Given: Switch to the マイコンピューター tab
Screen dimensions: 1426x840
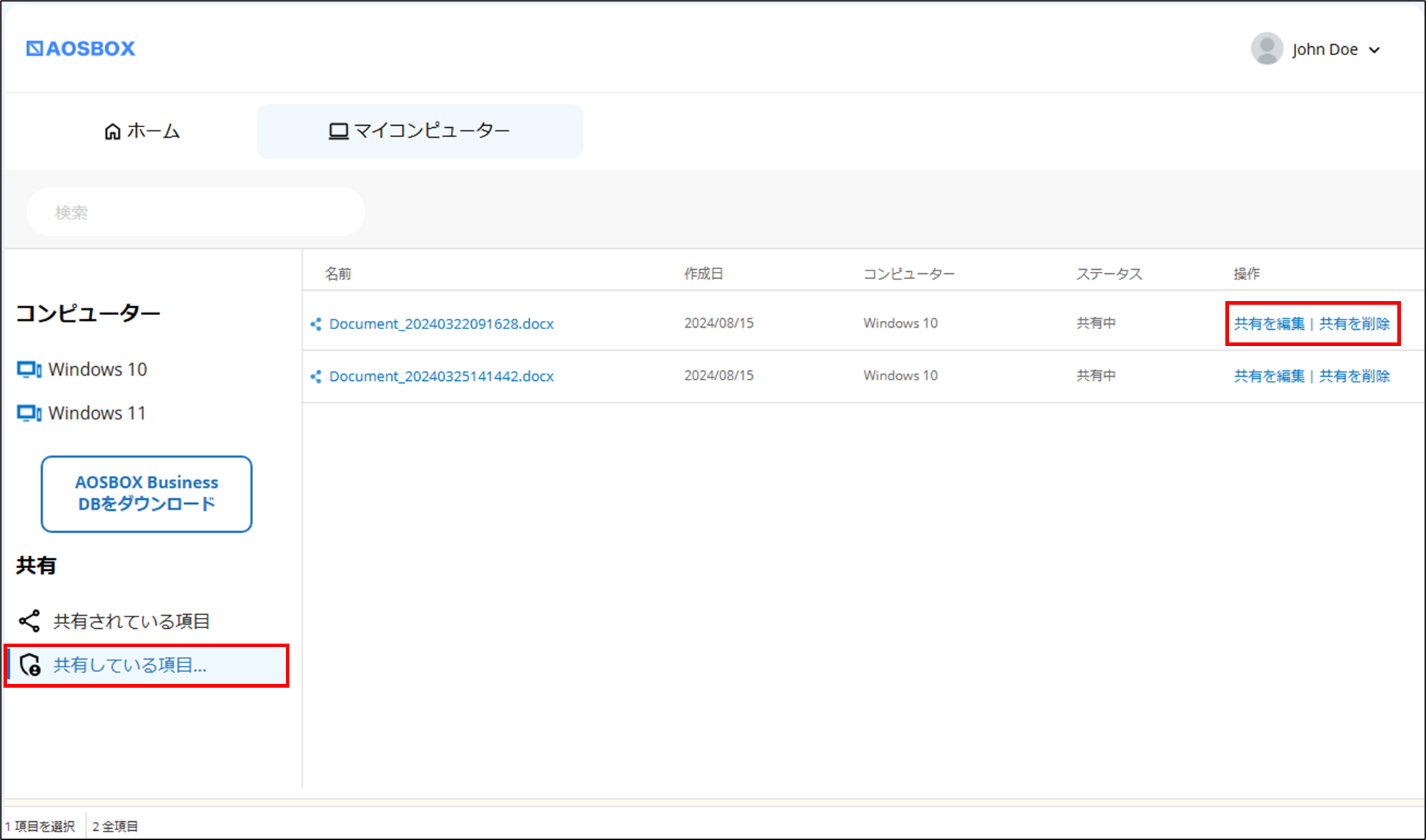Looking at the screenshot, I should coord(420,131).
